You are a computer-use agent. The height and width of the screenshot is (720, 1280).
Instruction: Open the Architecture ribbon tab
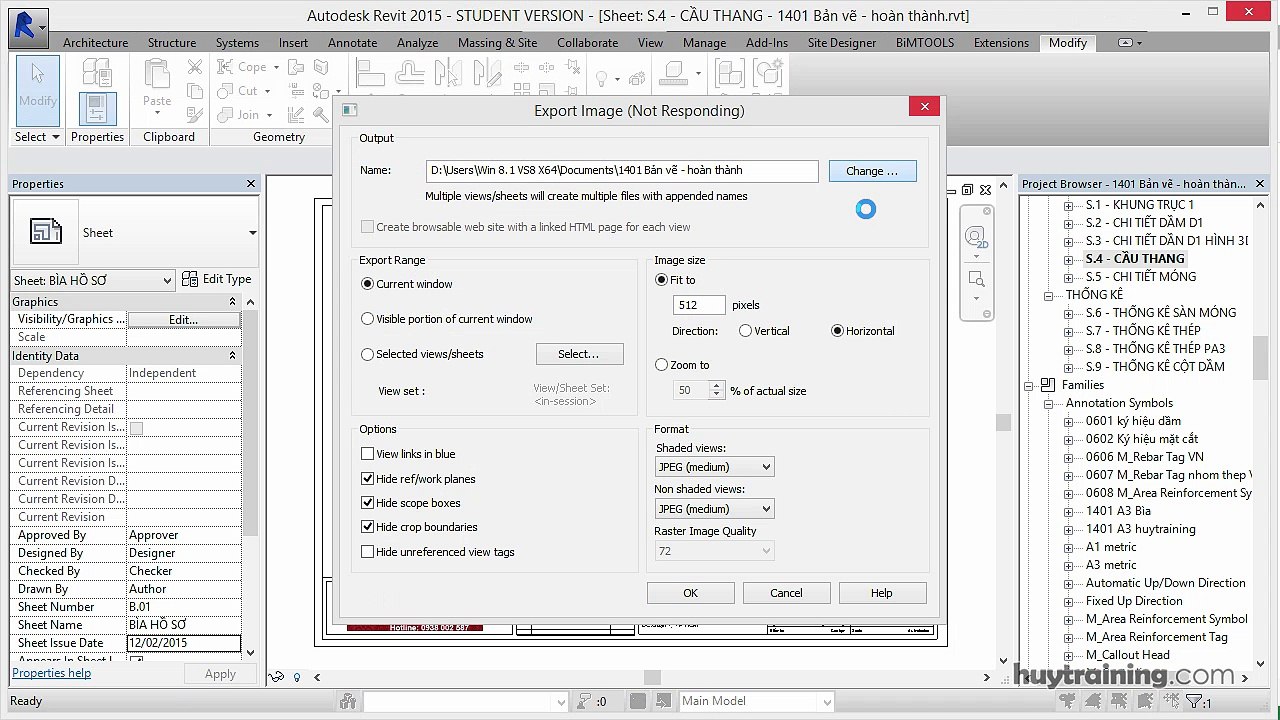[95, 43]
